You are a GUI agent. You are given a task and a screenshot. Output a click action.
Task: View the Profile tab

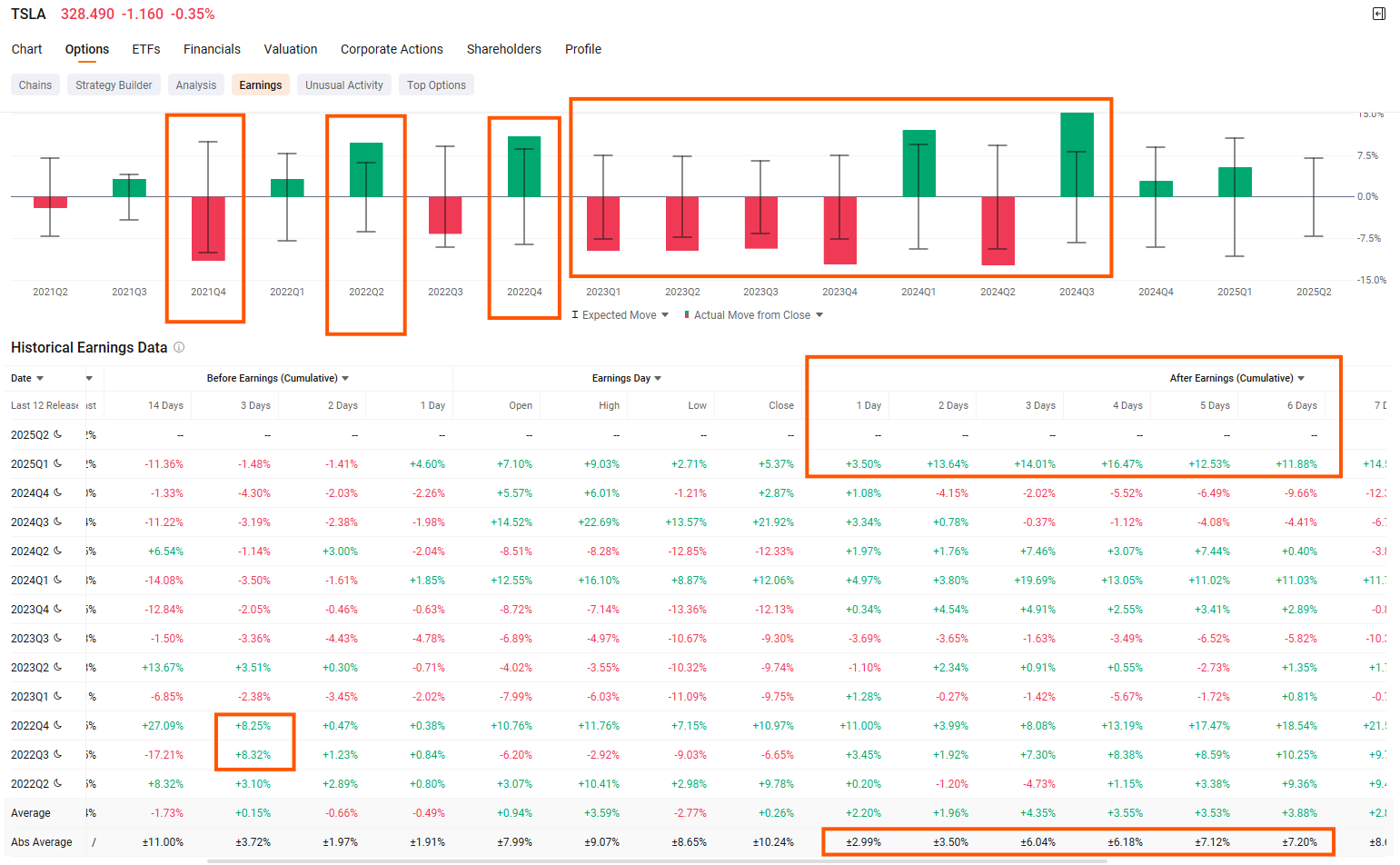pos(583,49)
